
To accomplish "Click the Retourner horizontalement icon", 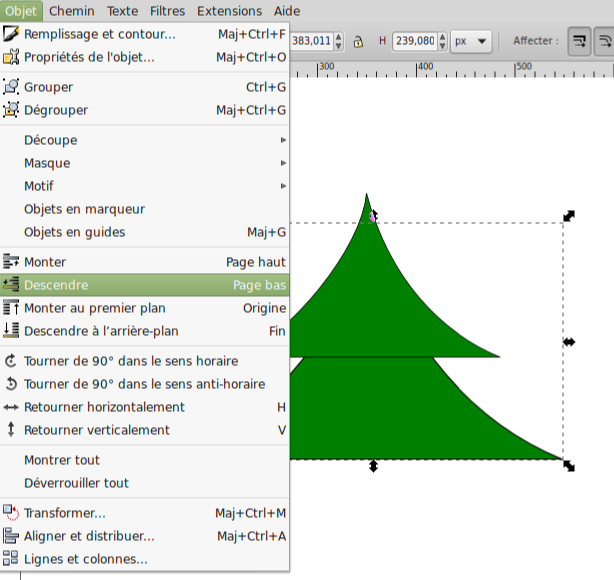I will point(11,407).
